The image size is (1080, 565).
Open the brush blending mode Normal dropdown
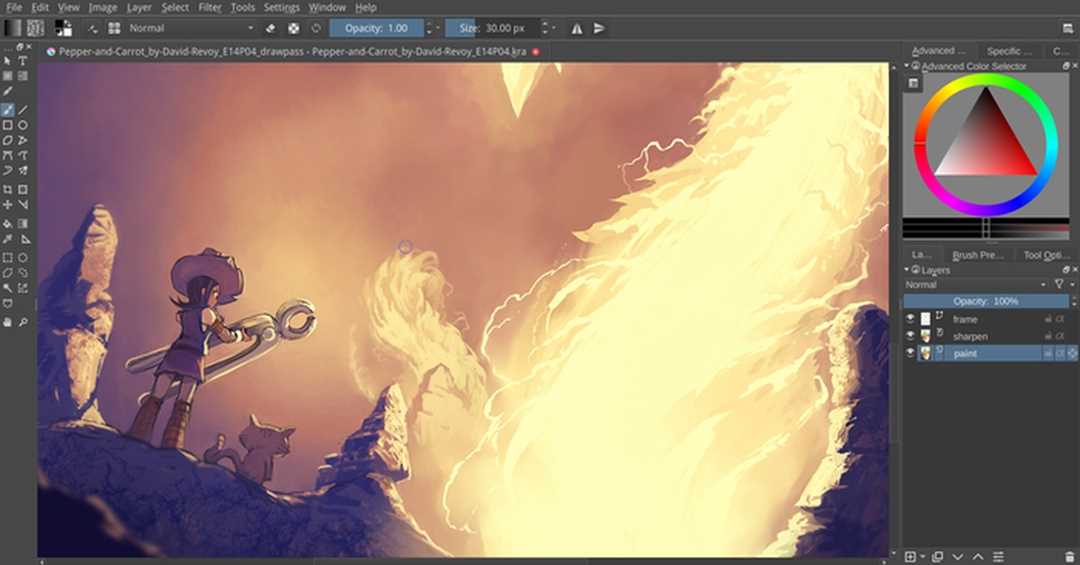tap(190, 28)
